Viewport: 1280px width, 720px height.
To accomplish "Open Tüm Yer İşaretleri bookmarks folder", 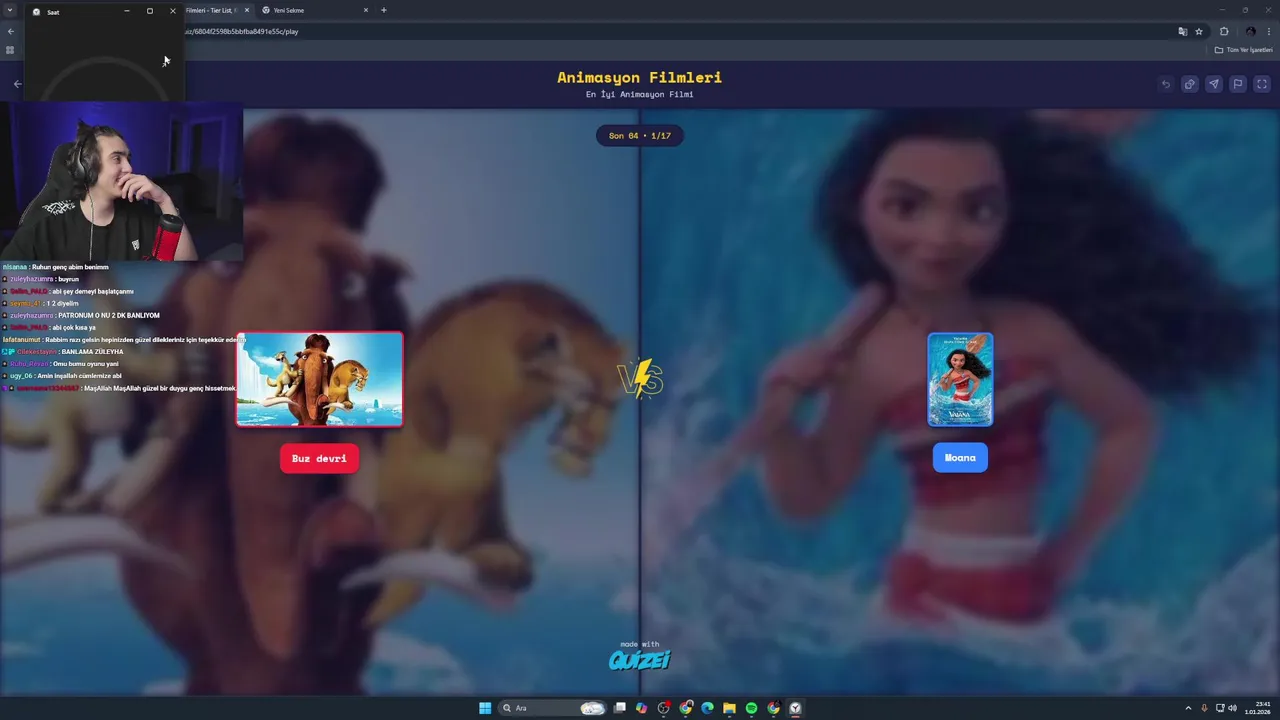I will pyautogui.click(x=1244, y=49).
